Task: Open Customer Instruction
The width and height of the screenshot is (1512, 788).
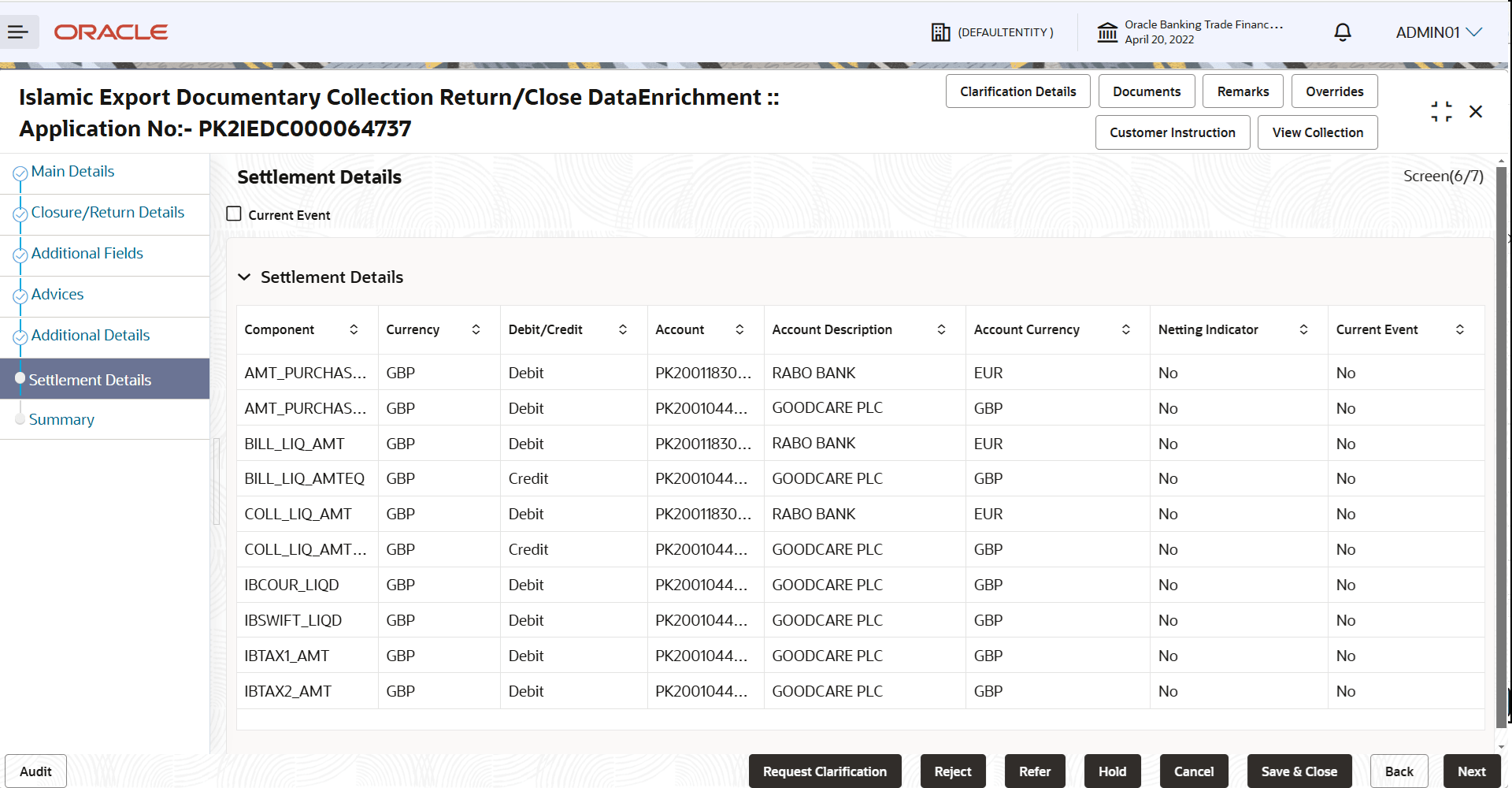Action: 1173,132
